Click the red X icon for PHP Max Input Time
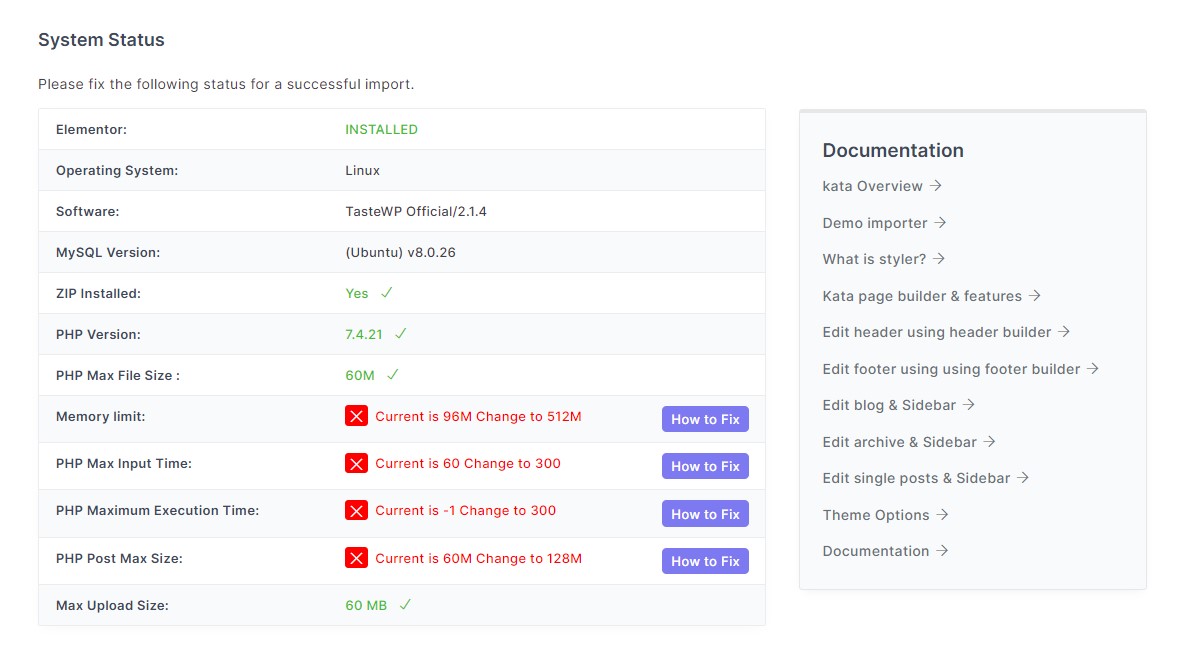The width and height of the screenshot is (1180, 664). coord(356,463)
